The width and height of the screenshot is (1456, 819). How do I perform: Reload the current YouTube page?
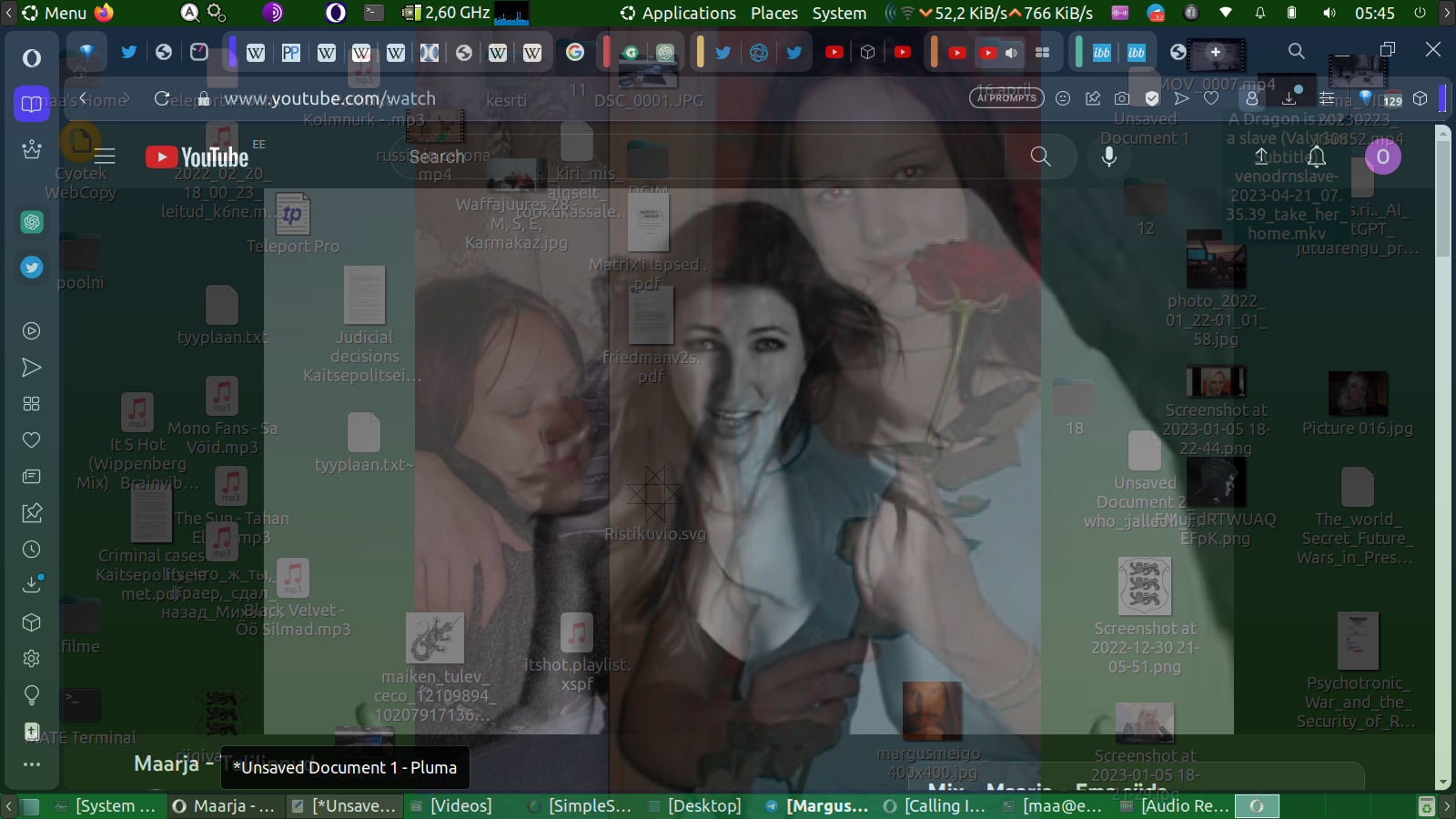pos(162,98)
